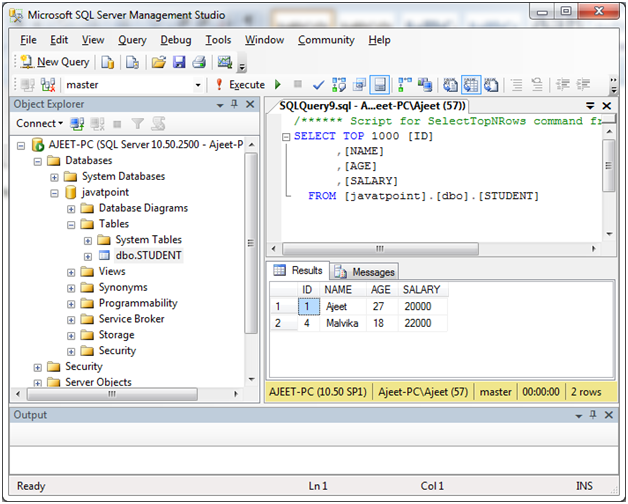
Task: Click Analysis Services query icon
Action: [x=132, y=62]
